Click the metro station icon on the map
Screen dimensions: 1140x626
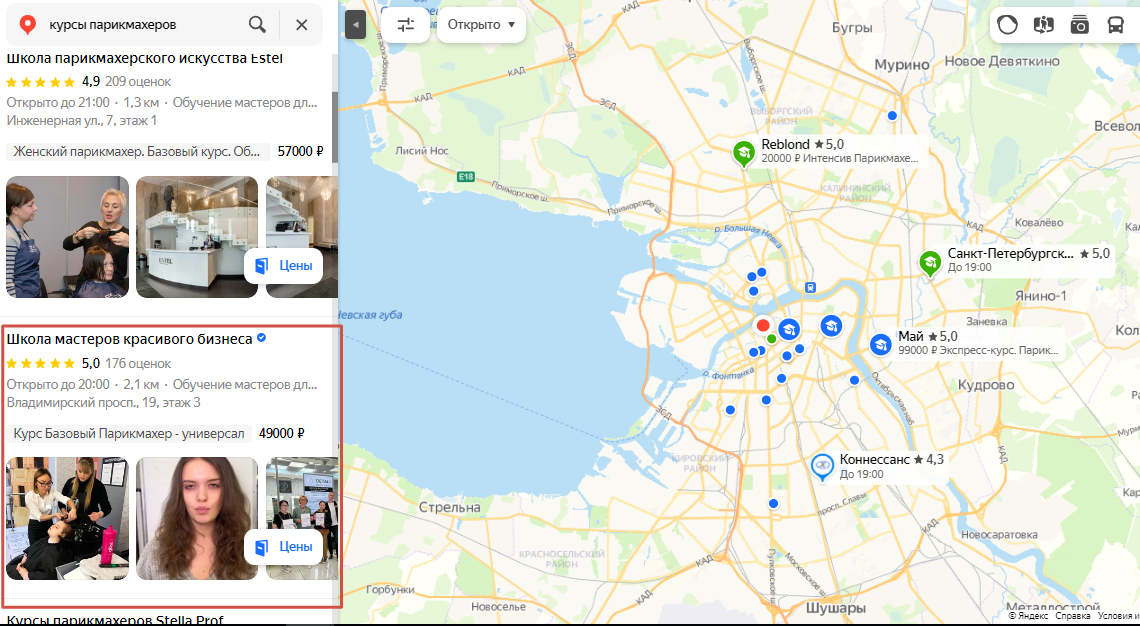pyautogui.click(x=811, y=287)
